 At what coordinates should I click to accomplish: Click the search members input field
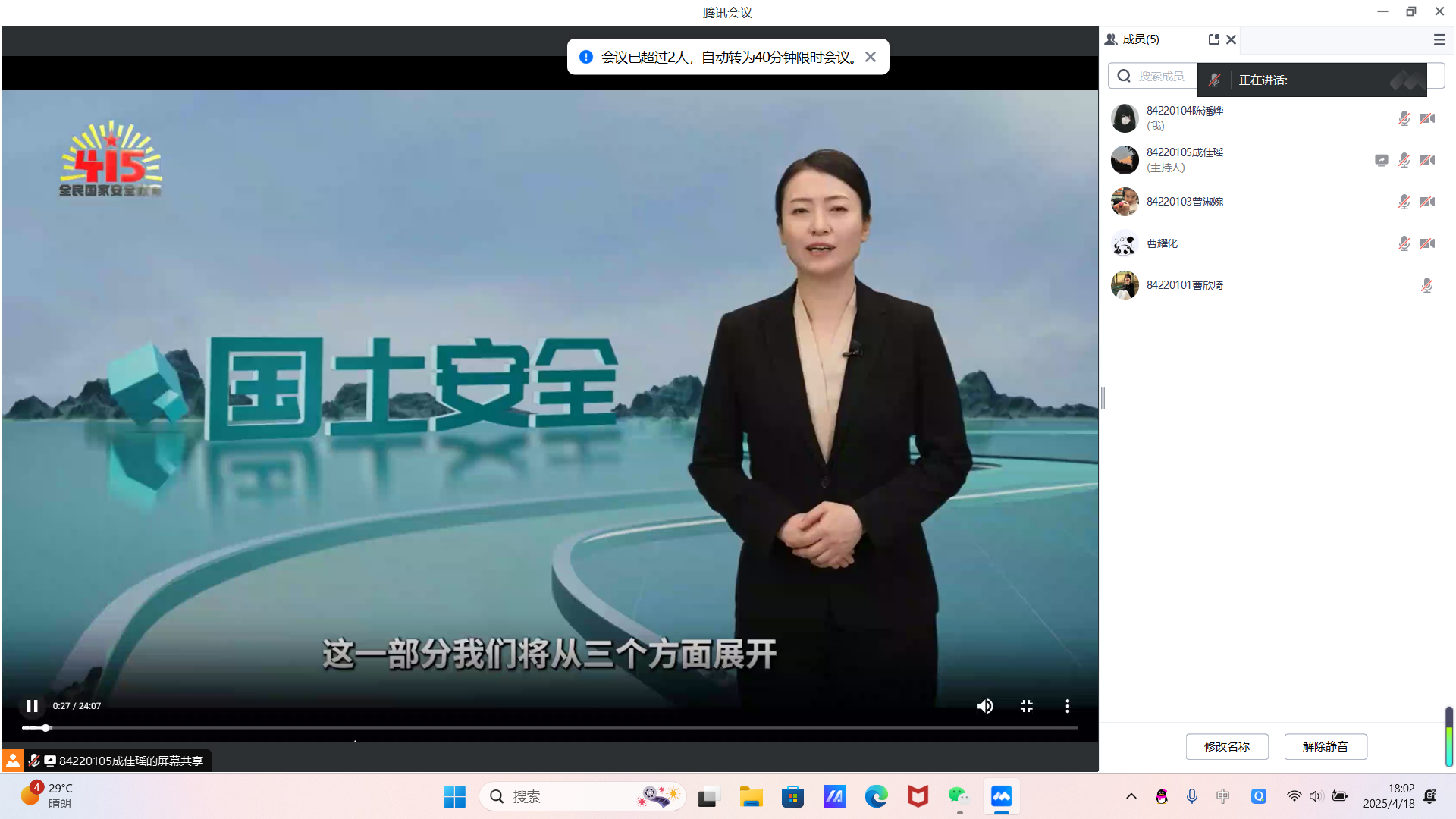pyautogui.click(x=1160, y=76)
